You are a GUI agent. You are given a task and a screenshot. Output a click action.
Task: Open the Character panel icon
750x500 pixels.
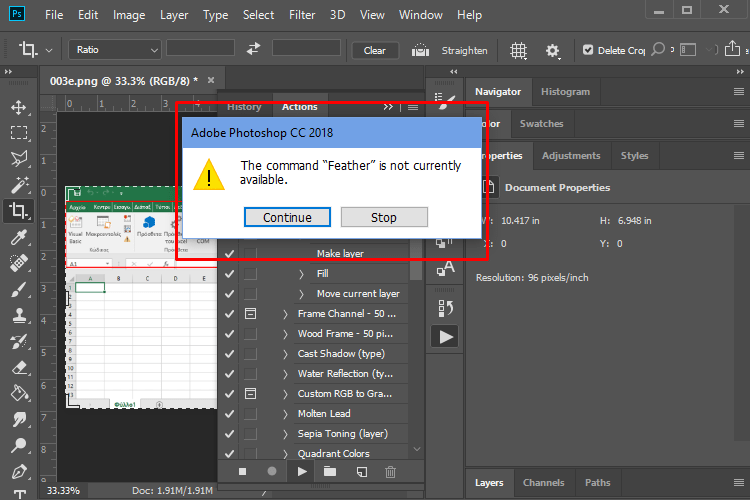[x=445, y=268]
